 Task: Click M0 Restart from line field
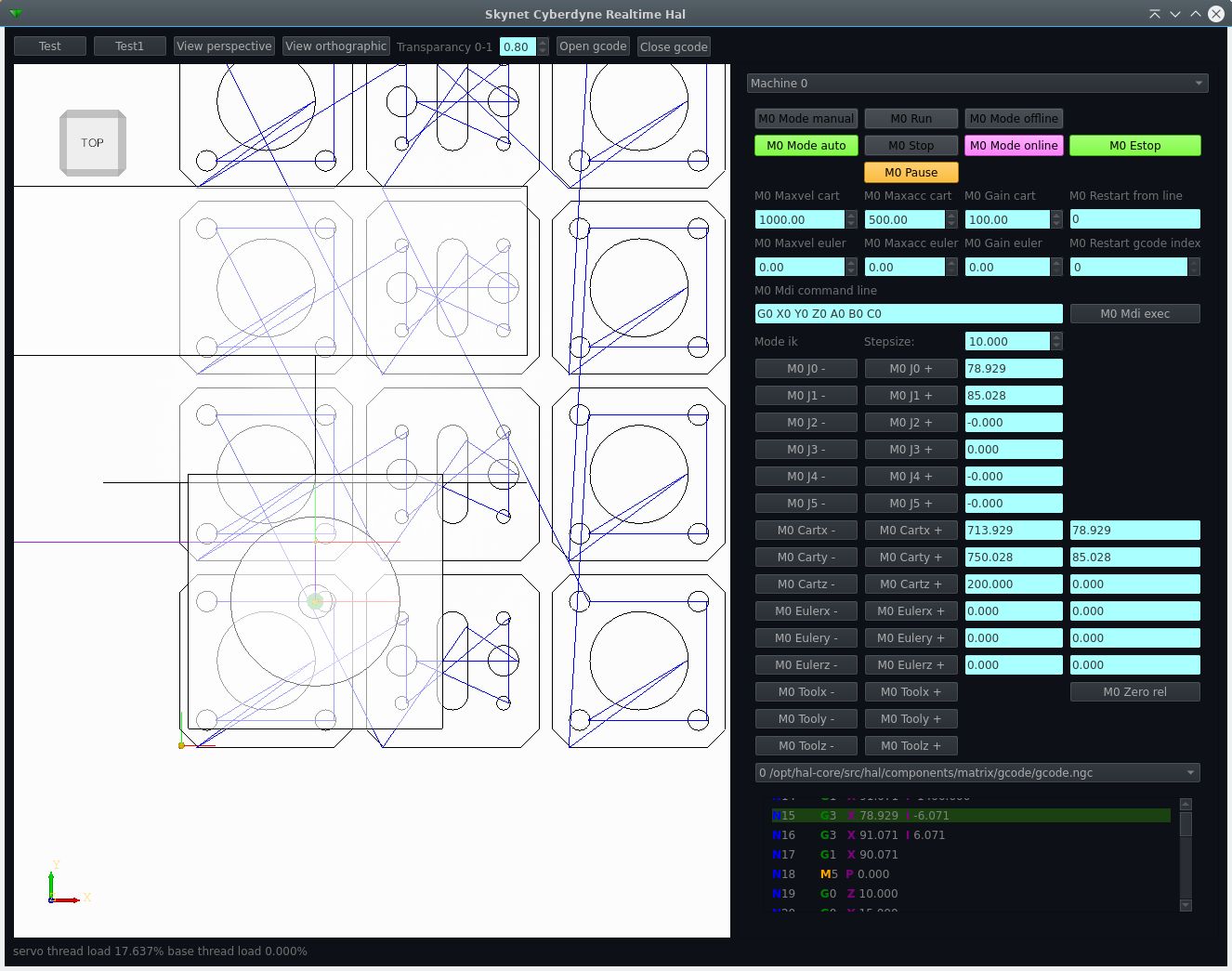[1134, 219]
